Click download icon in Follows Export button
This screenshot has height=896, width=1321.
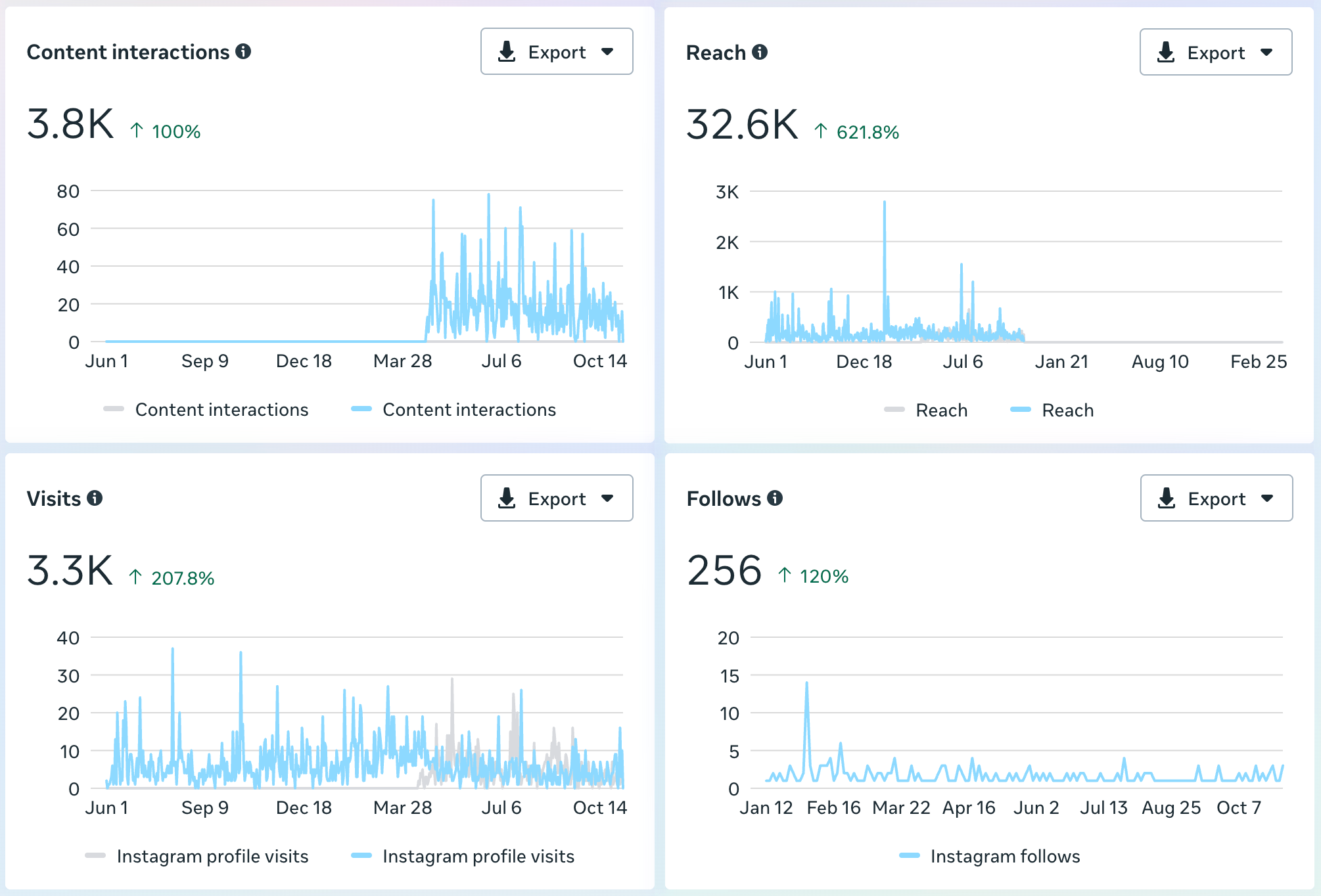(x=1167, y=498)
